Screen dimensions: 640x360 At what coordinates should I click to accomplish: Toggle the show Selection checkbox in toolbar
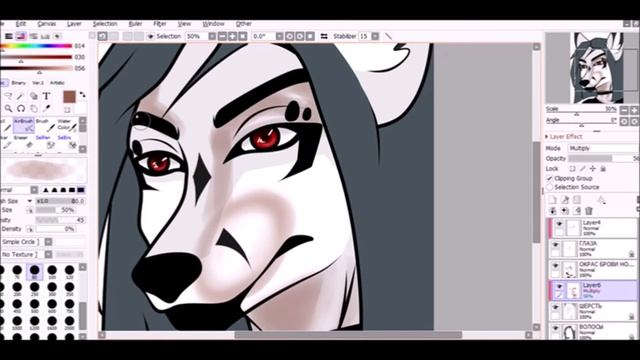click(x=151, y=36)
